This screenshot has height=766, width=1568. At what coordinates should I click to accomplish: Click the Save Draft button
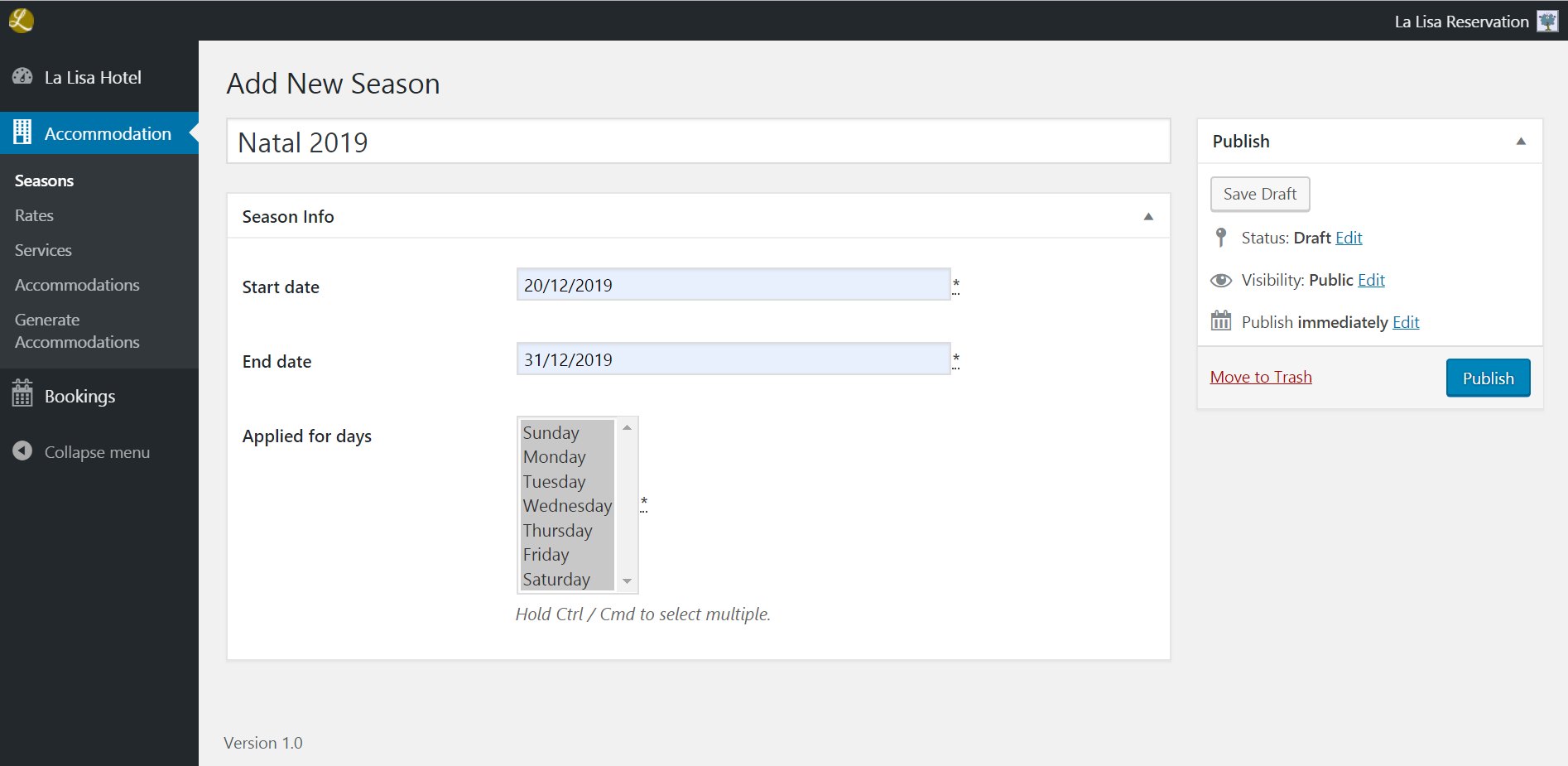click(1259, 194)
